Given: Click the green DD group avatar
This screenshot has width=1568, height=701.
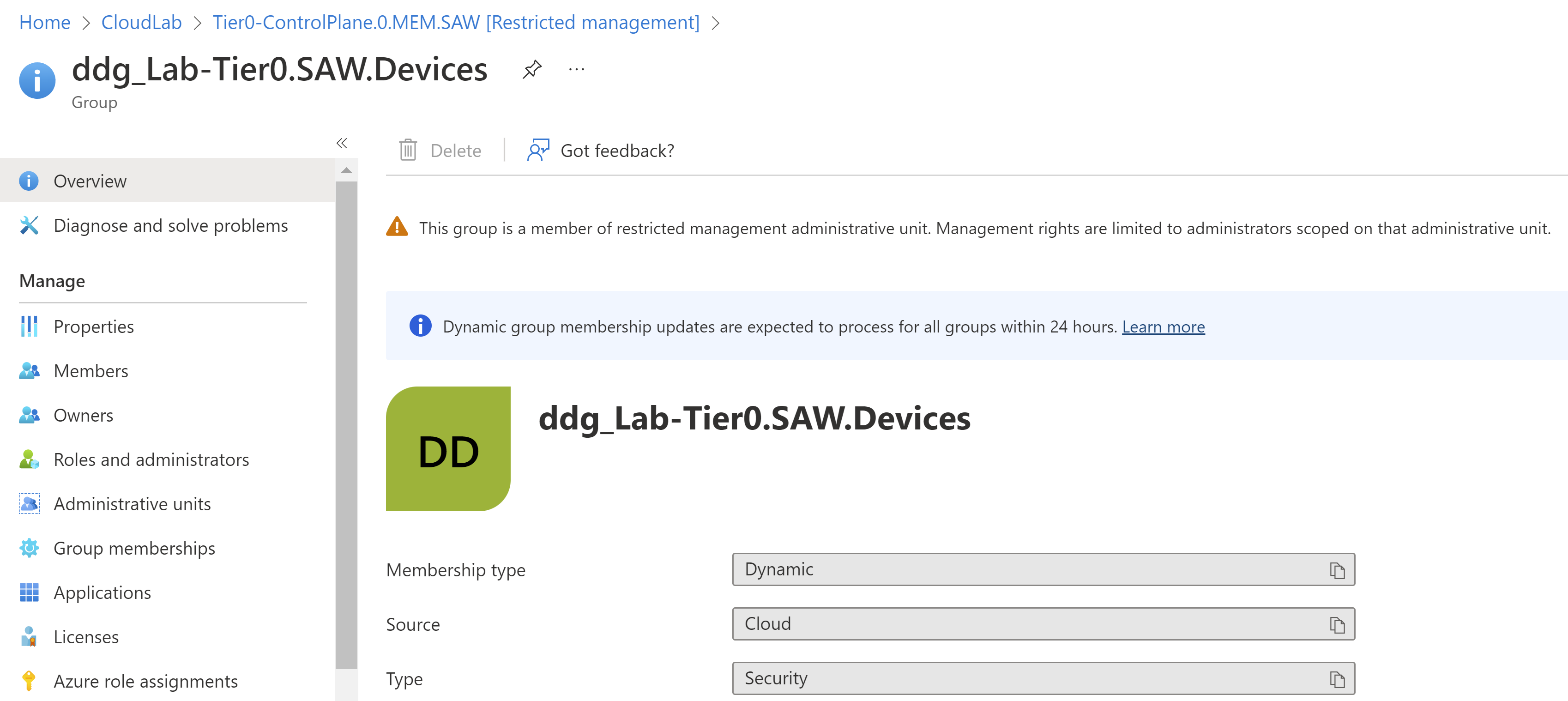Looking at the screenshot, I should [x=448, y=449].
